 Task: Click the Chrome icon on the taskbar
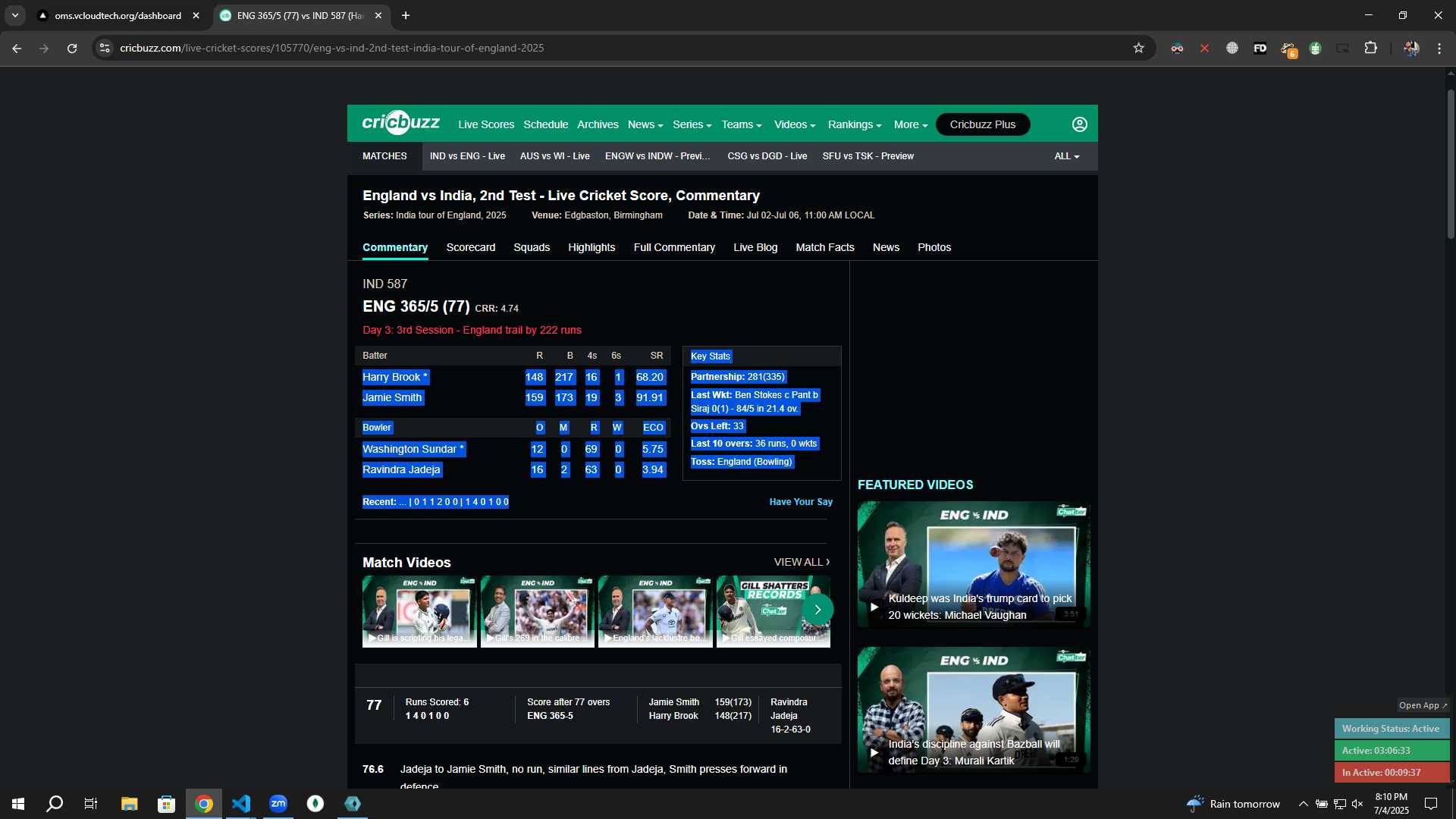[204, 804]
